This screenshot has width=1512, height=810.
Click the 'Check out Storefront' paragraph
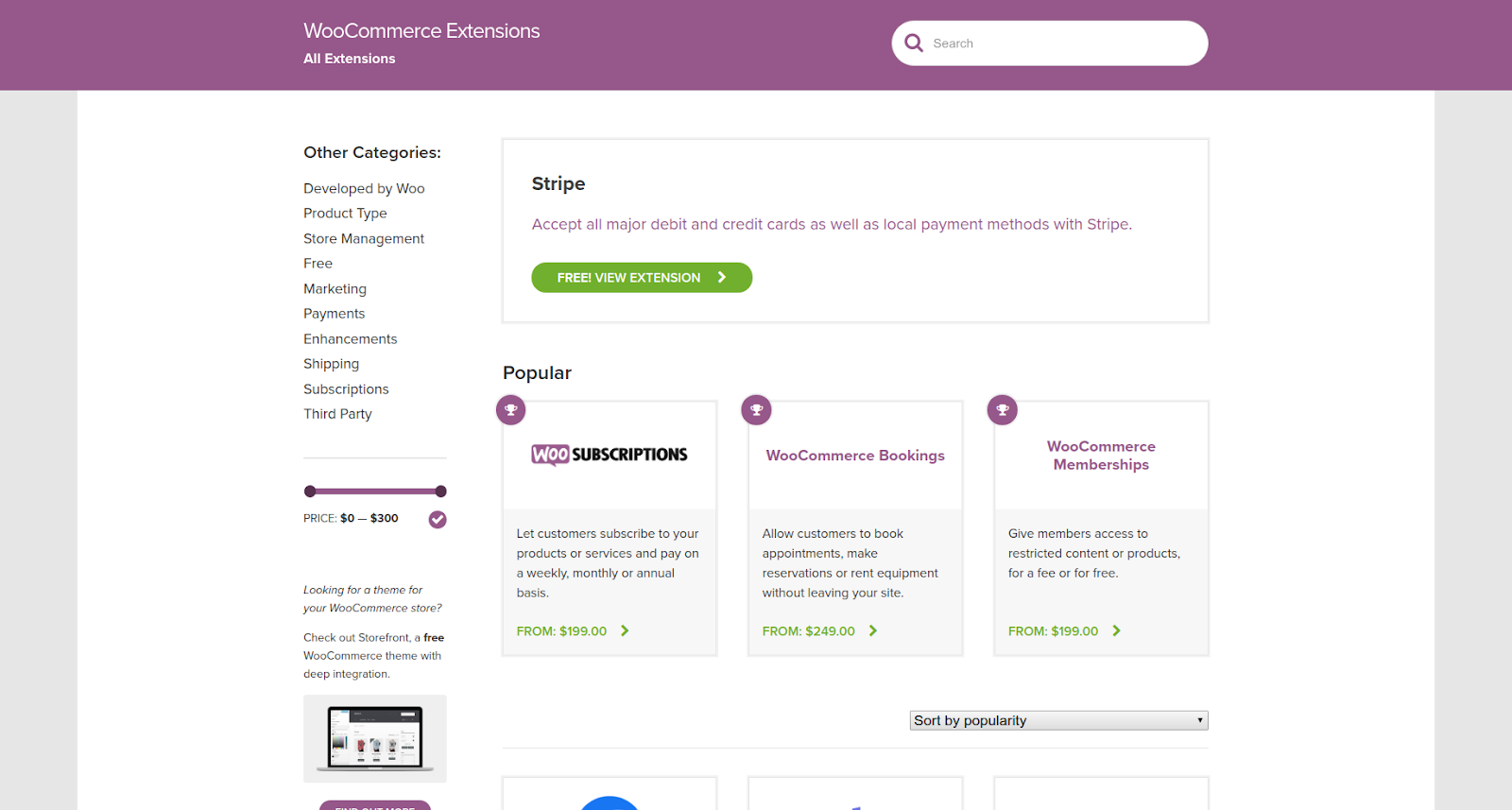(373, 656)
